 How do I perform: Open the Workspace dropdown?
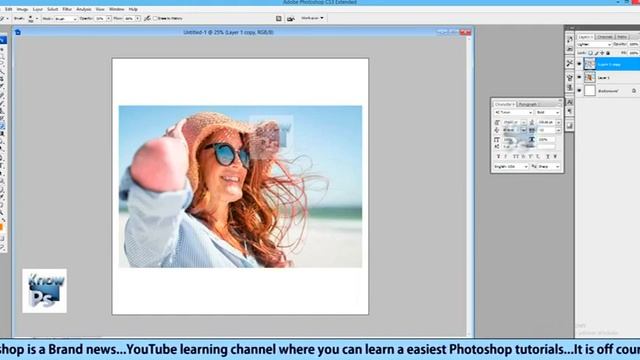(312, 18)
